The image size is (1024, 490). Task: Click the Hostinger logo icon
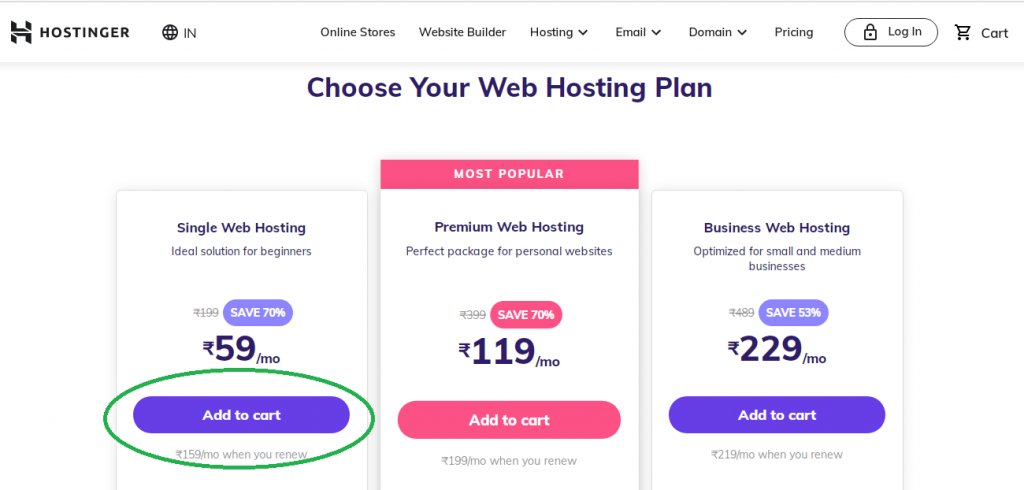[21, 32]
